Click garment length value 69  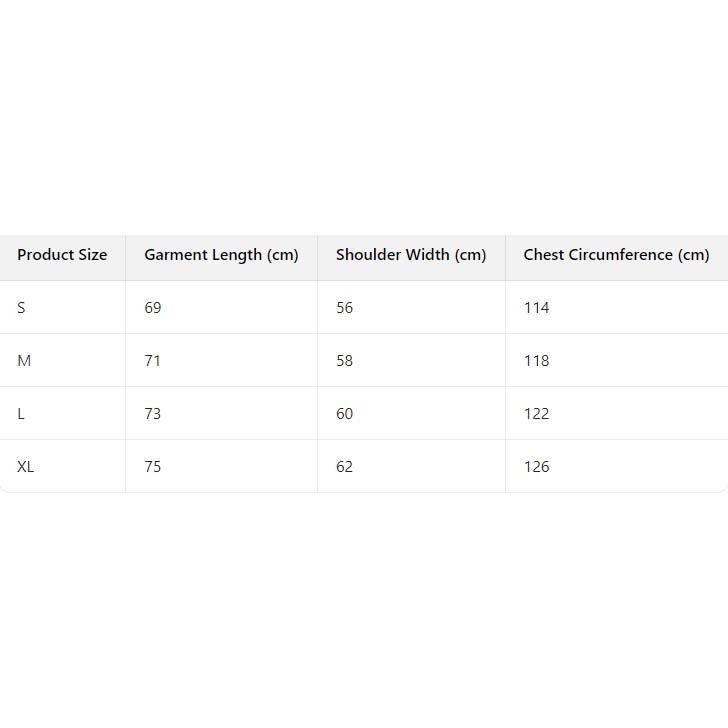(153, 308)
